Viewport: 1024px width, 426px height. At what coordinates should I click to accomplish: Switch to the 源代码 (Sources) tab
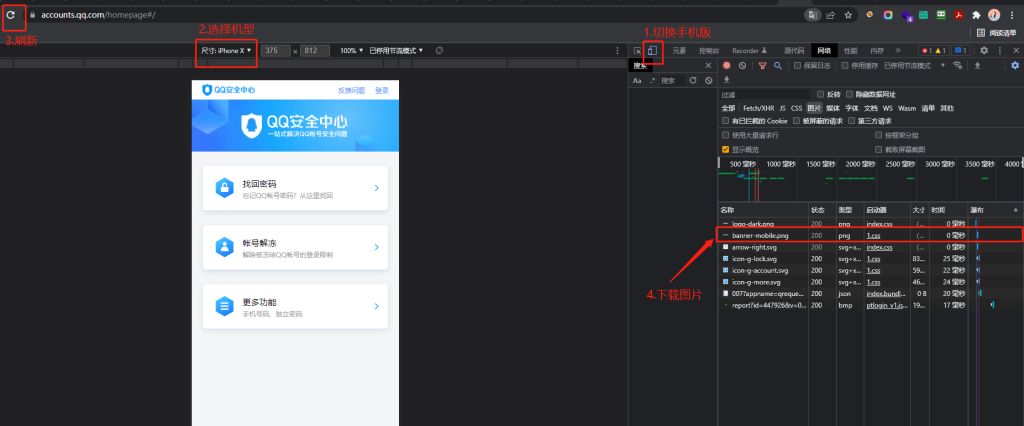click(x=793, y=50)
